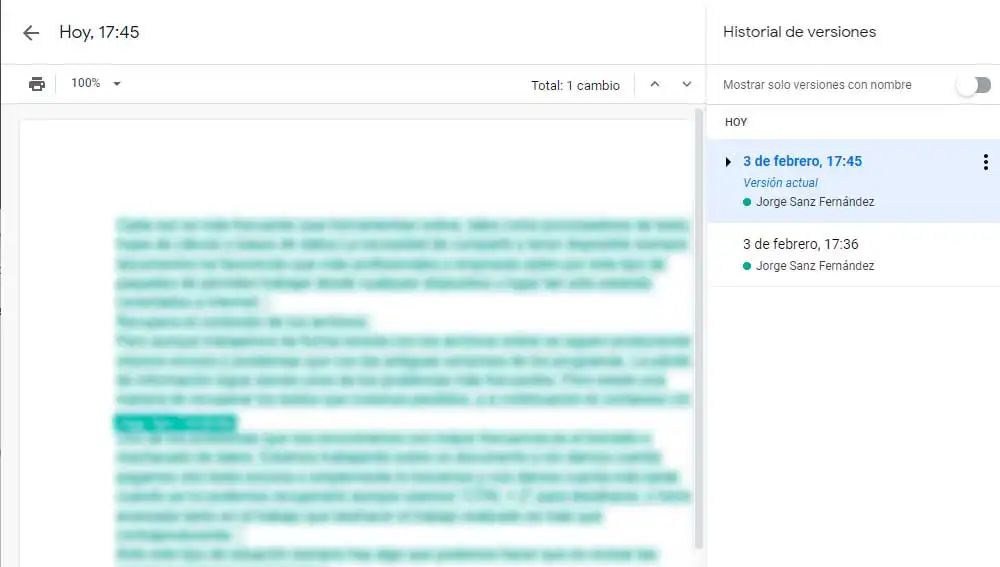This screenshot has height=567, width=1000.
Task: Click the document's vertical scrollbar
Action: [x=698, y=328]
